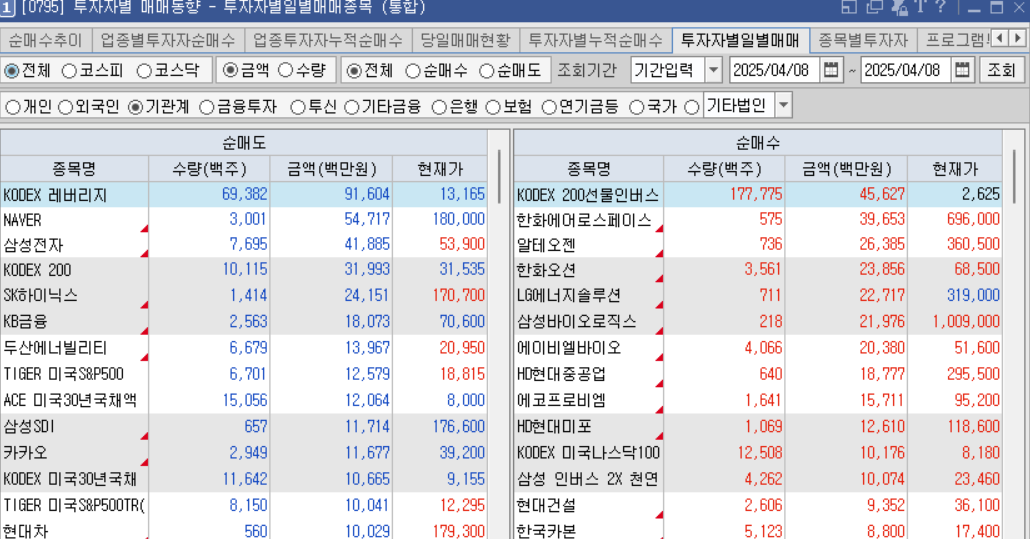The width and height of the screenshot is (1030, 539).
Task: Select the 은행 radio button
Action: point(439,108)
